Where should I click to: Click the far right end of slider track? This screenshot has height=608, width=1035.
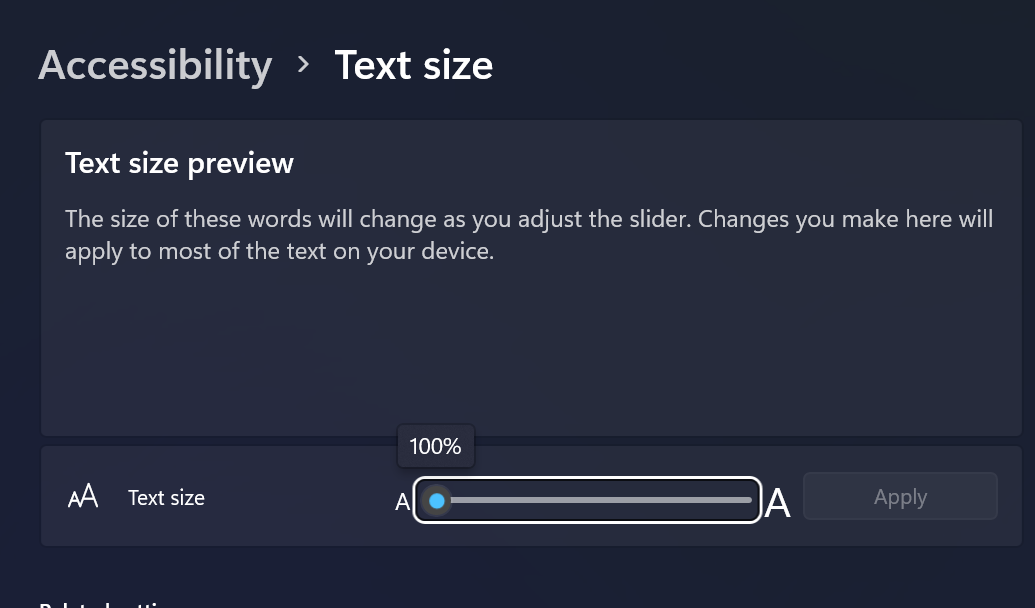[x=749, y=500]
